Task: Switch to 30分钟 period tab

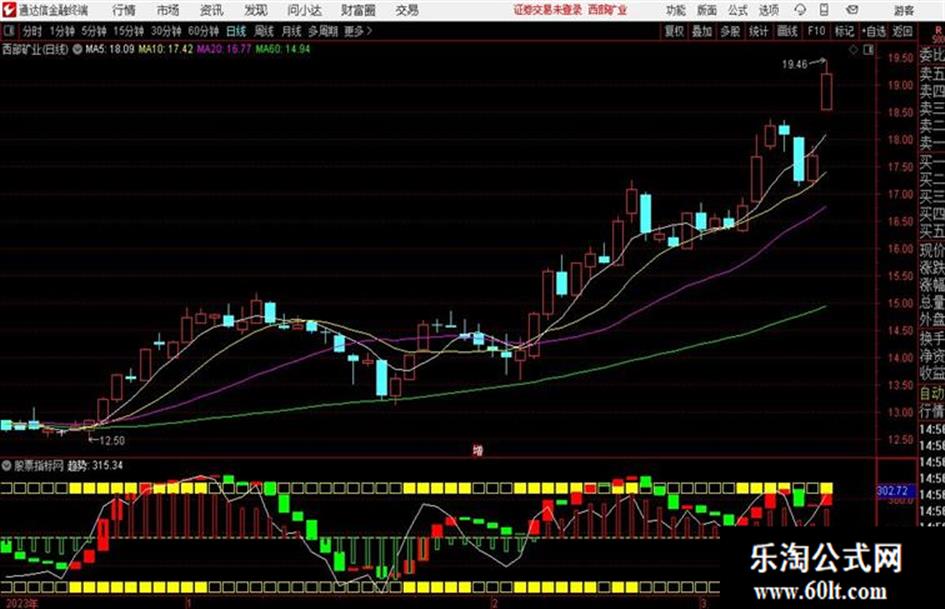Action: [x=166, y=31]
